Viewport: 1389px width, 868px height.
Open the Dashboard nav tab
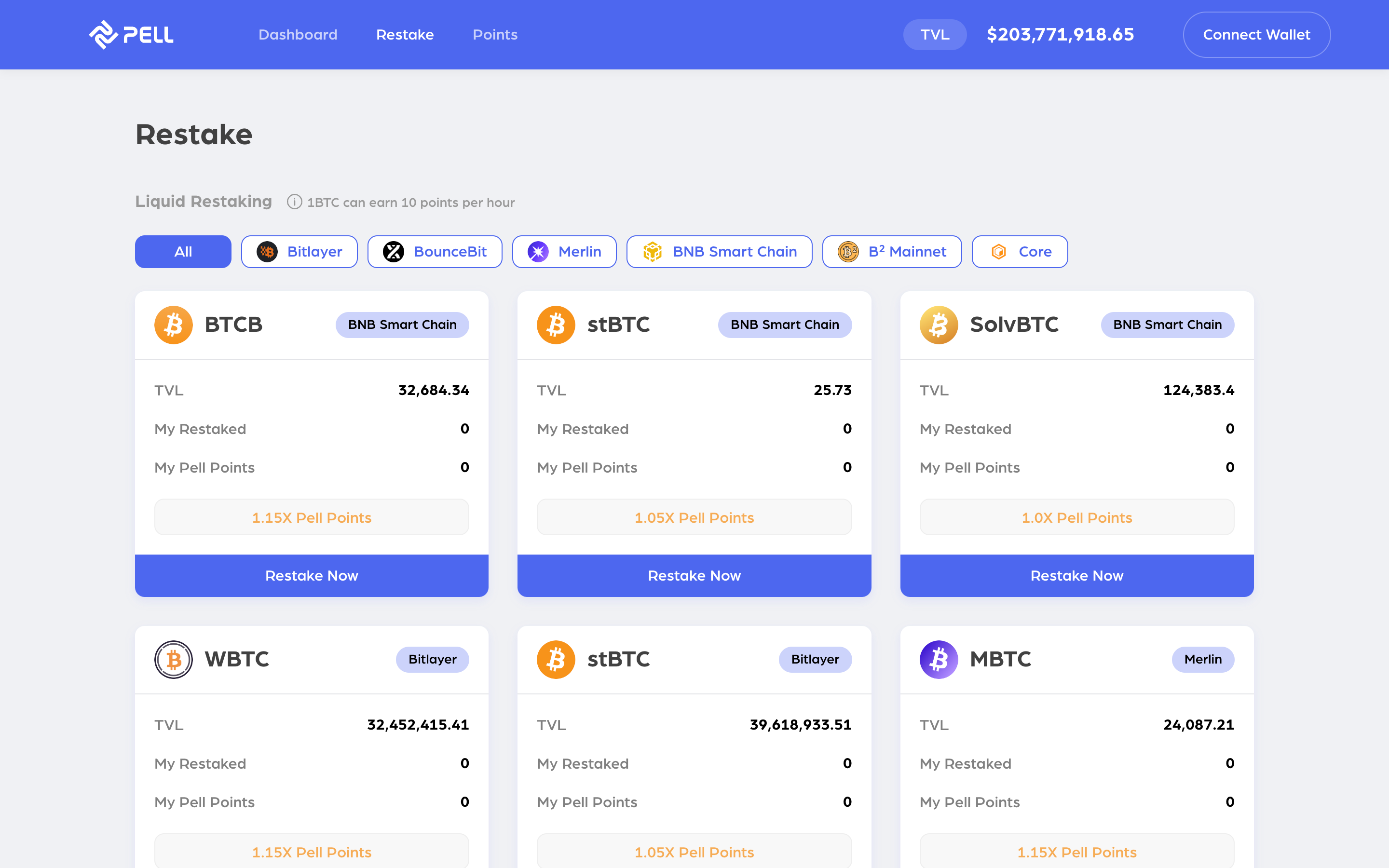pos(298,34)
